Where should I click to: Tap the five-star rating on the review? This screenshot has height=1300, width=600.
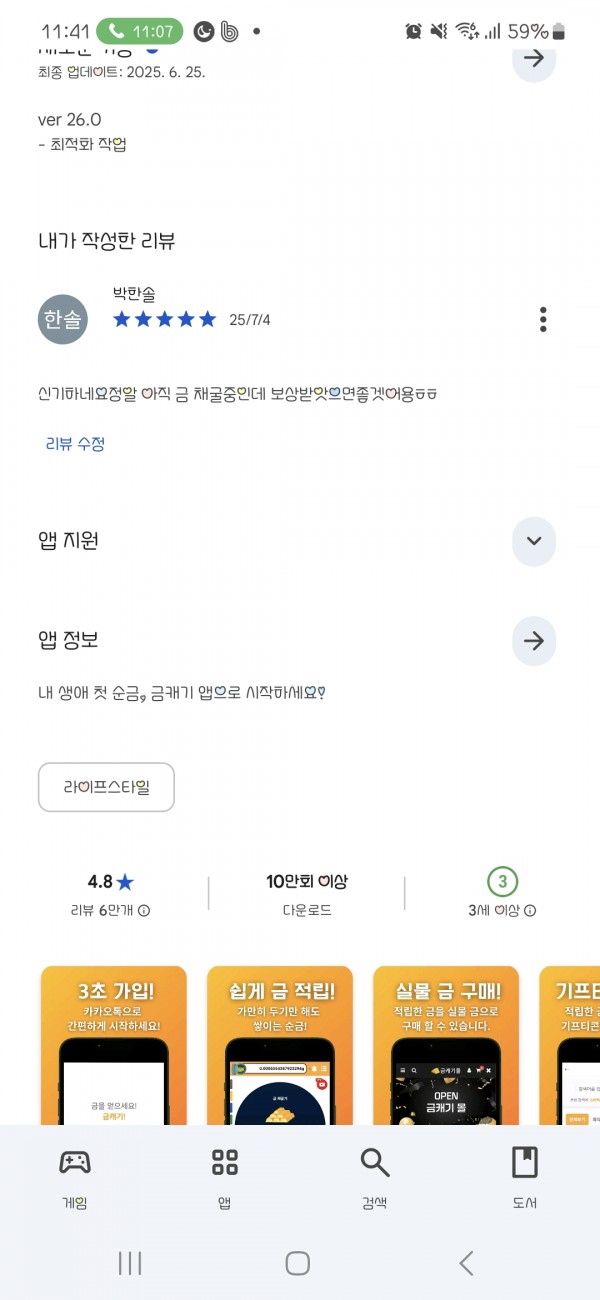[165, 320]
